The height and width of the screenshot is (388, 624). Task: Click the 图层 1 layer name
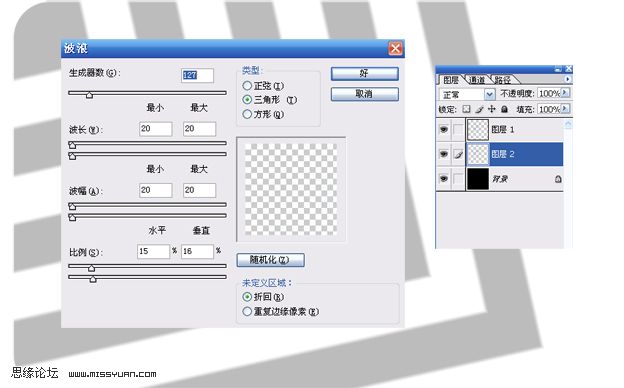pyautogui.click(x=503, y=130)
